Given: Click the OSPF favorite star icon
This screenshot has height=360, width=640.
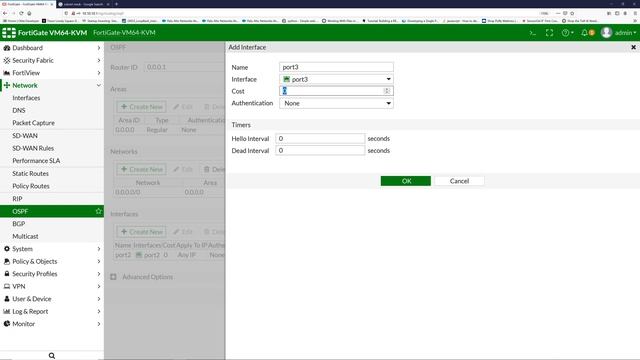Looking at the screenshot, I should [98, 211].
